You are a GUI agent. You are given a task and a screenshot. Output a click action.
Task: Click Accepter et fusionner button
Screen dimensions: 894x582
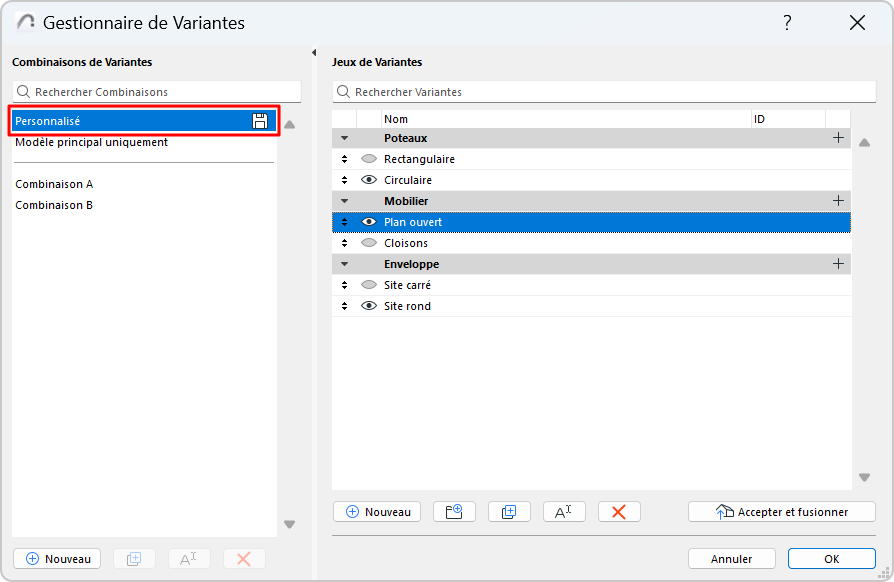click(781, 511)
